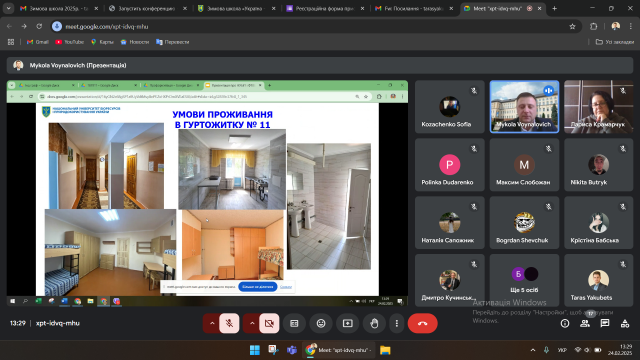
Task: Leave the call with the red button
Action: pos(422,323)
